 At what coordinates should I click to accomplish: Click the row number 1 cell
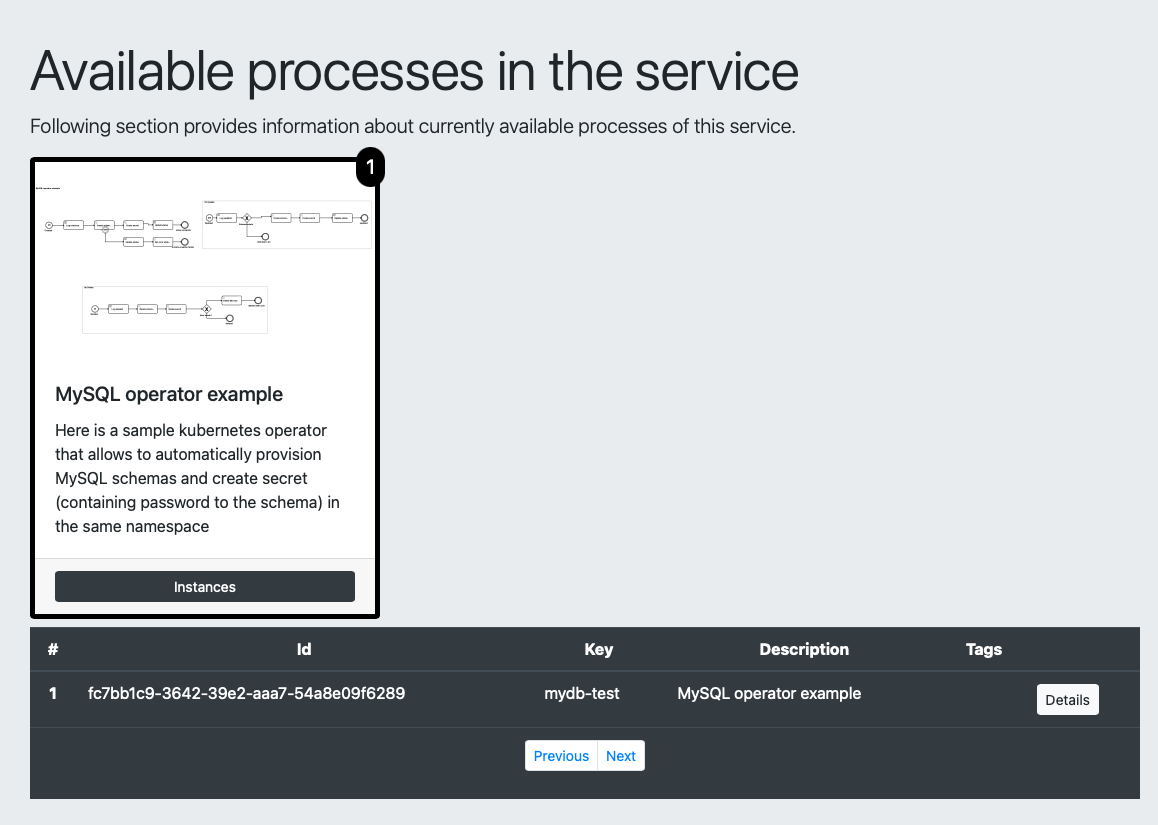52,694
